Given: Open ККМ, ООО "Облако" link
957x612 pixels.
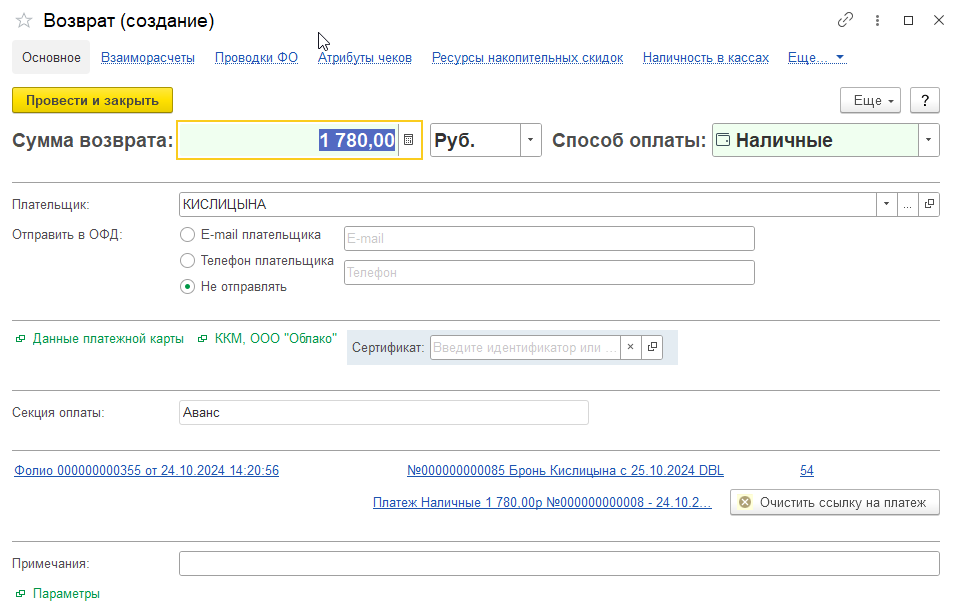Looking at the screenshot, I should (267, 339).
